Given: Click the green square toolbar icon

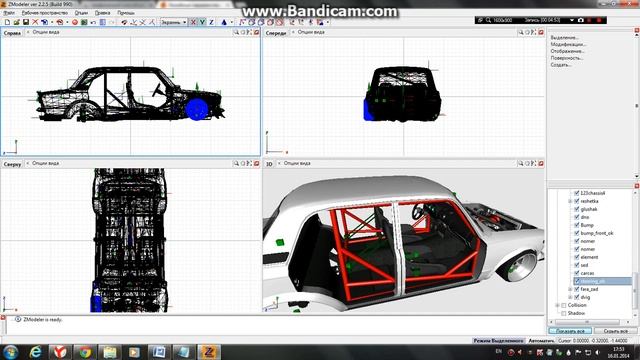Looking at the screenshot, I should [84, 22].
